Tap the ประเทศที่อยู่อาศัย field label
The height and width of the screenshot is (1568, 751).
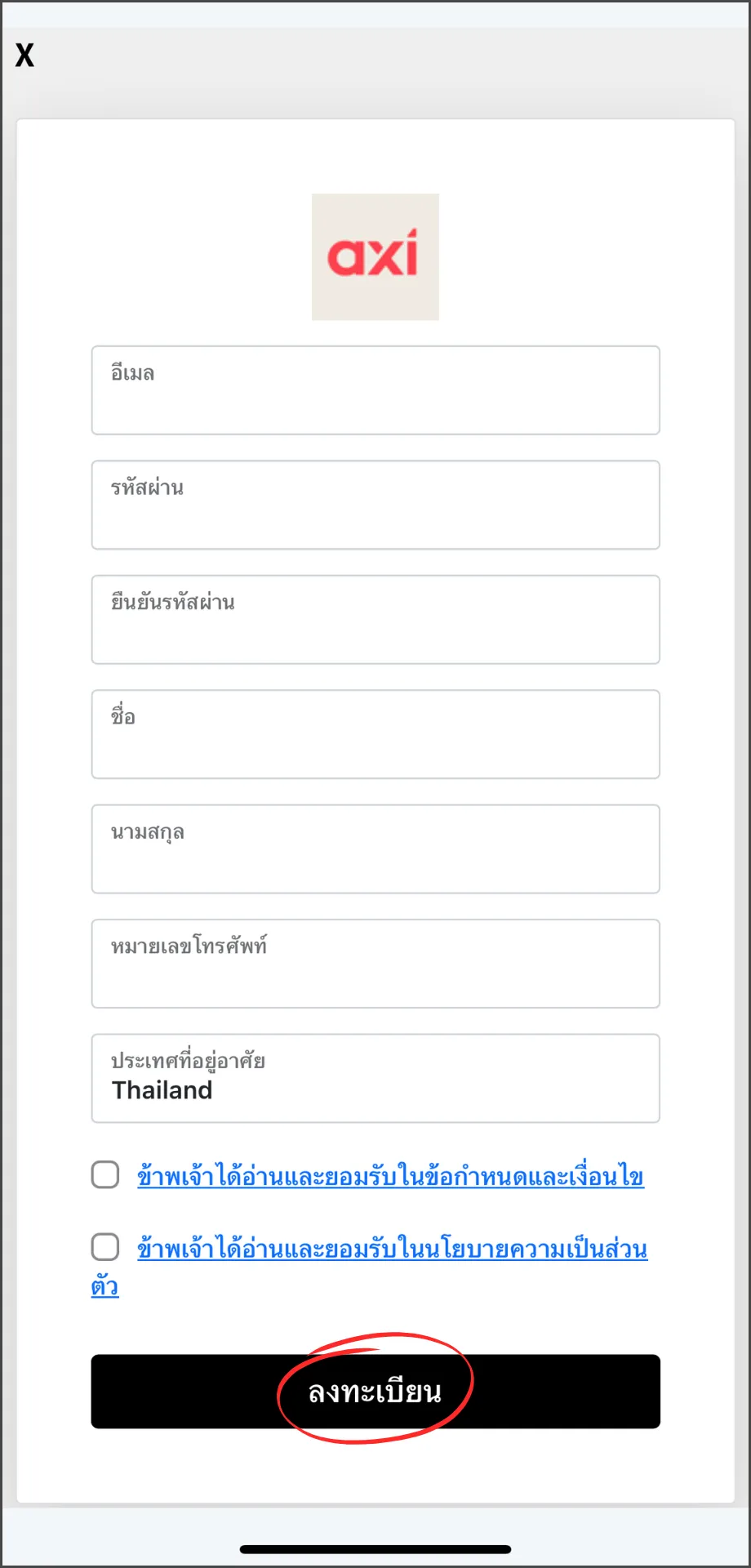tap(189, 1061)
